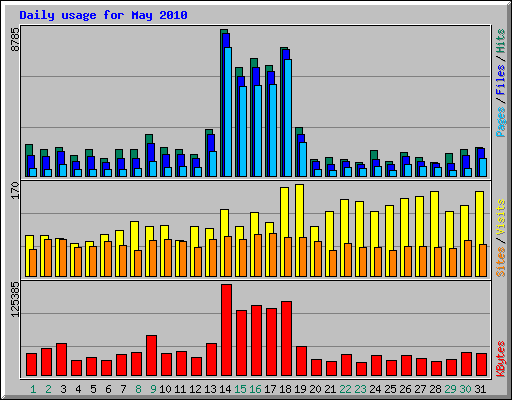Screen dimensions: 512x400
Task: Click day label 30 on the x-axis
Action: [465, 389]
